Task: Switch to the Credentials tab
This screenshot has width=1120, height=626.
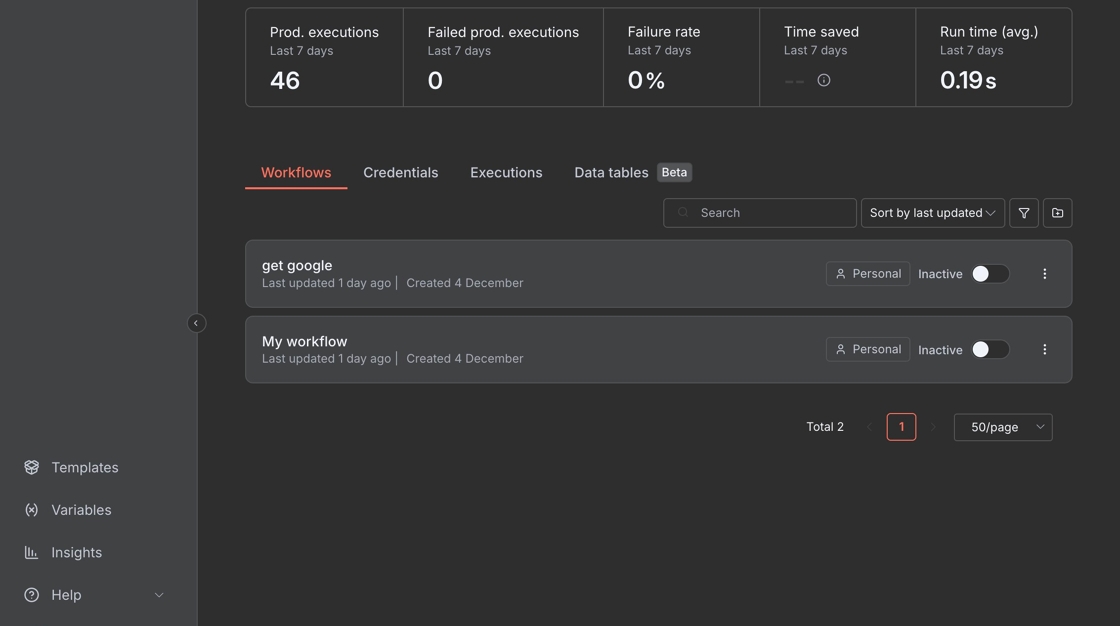Action: [400, 173]
